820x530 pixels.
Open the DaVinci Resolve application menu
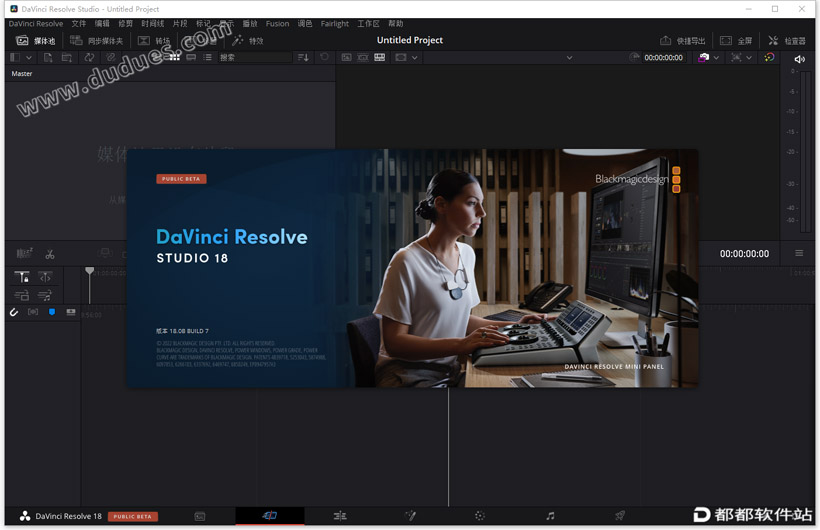pos(36,24)
